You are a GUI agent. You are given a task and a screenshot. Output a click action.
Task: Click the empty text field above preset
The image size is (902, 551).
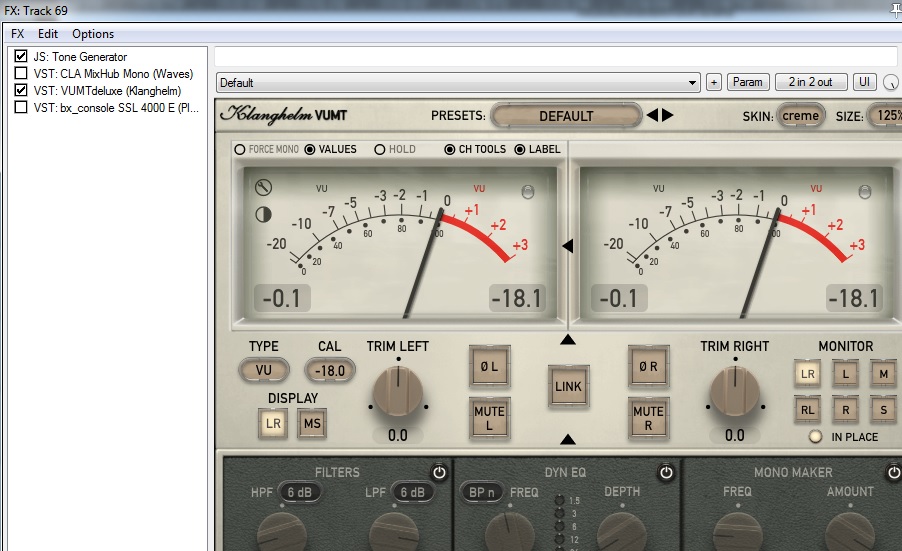pyautogui.click(x=556, y=57)
